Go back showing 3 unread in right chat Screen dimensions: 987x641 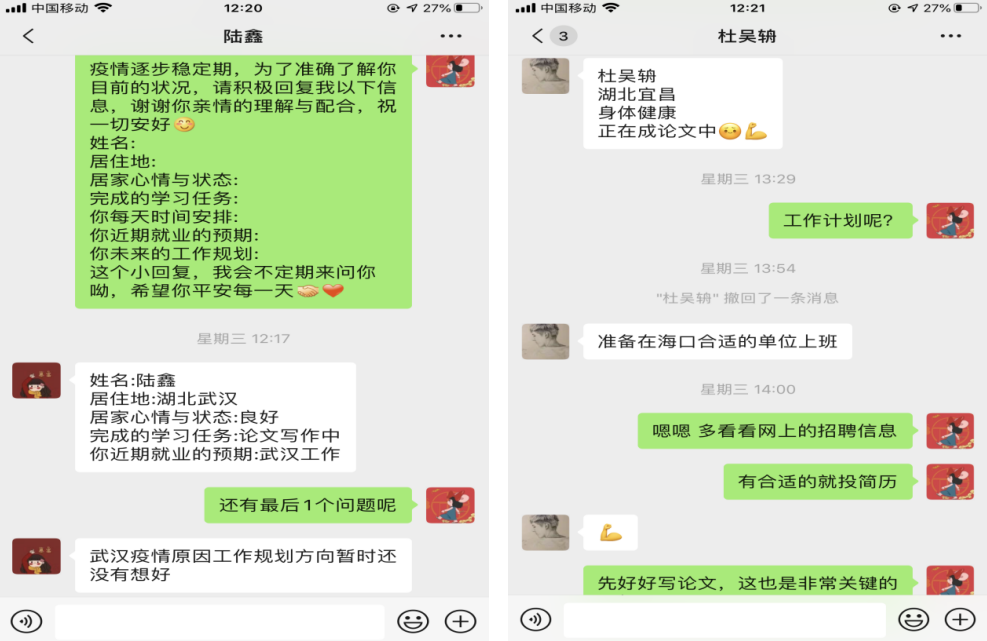553,36
